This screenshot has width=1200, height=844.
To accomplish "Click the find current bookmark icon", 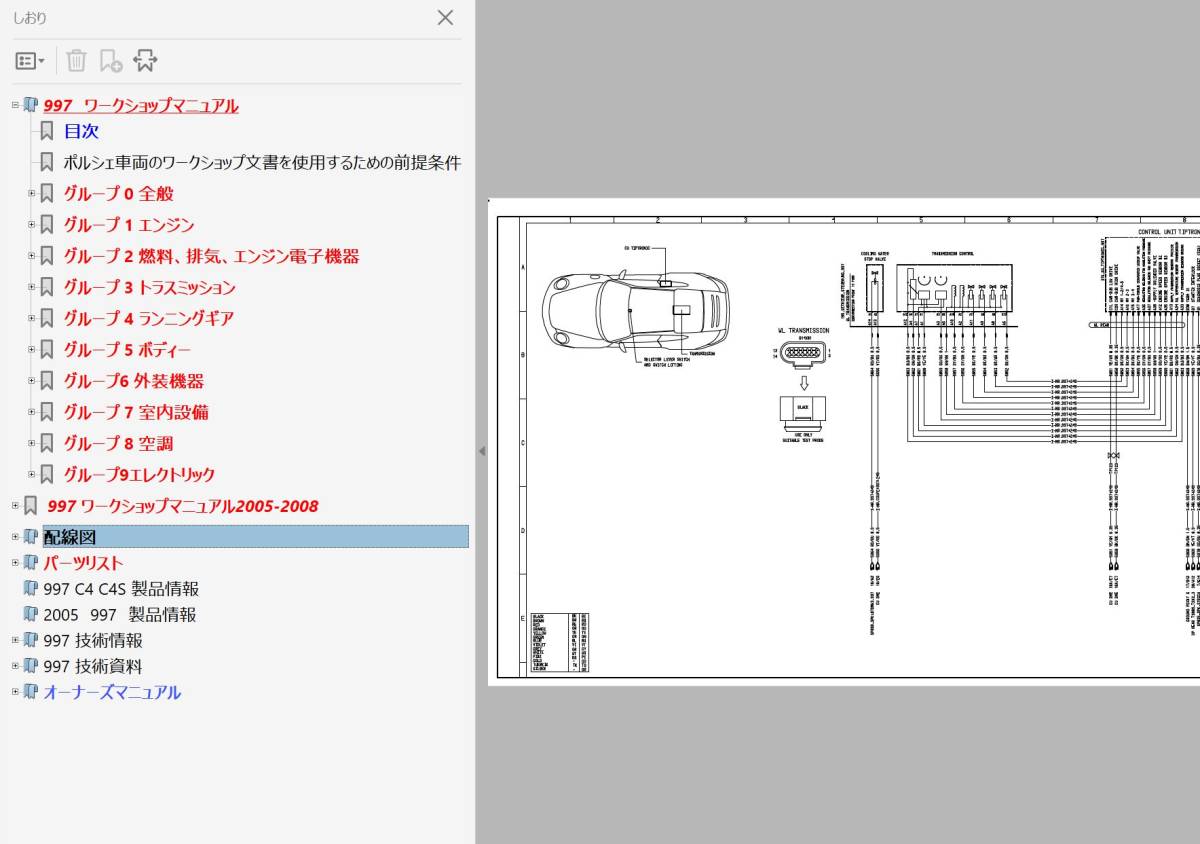I will (x=145, y=61).
